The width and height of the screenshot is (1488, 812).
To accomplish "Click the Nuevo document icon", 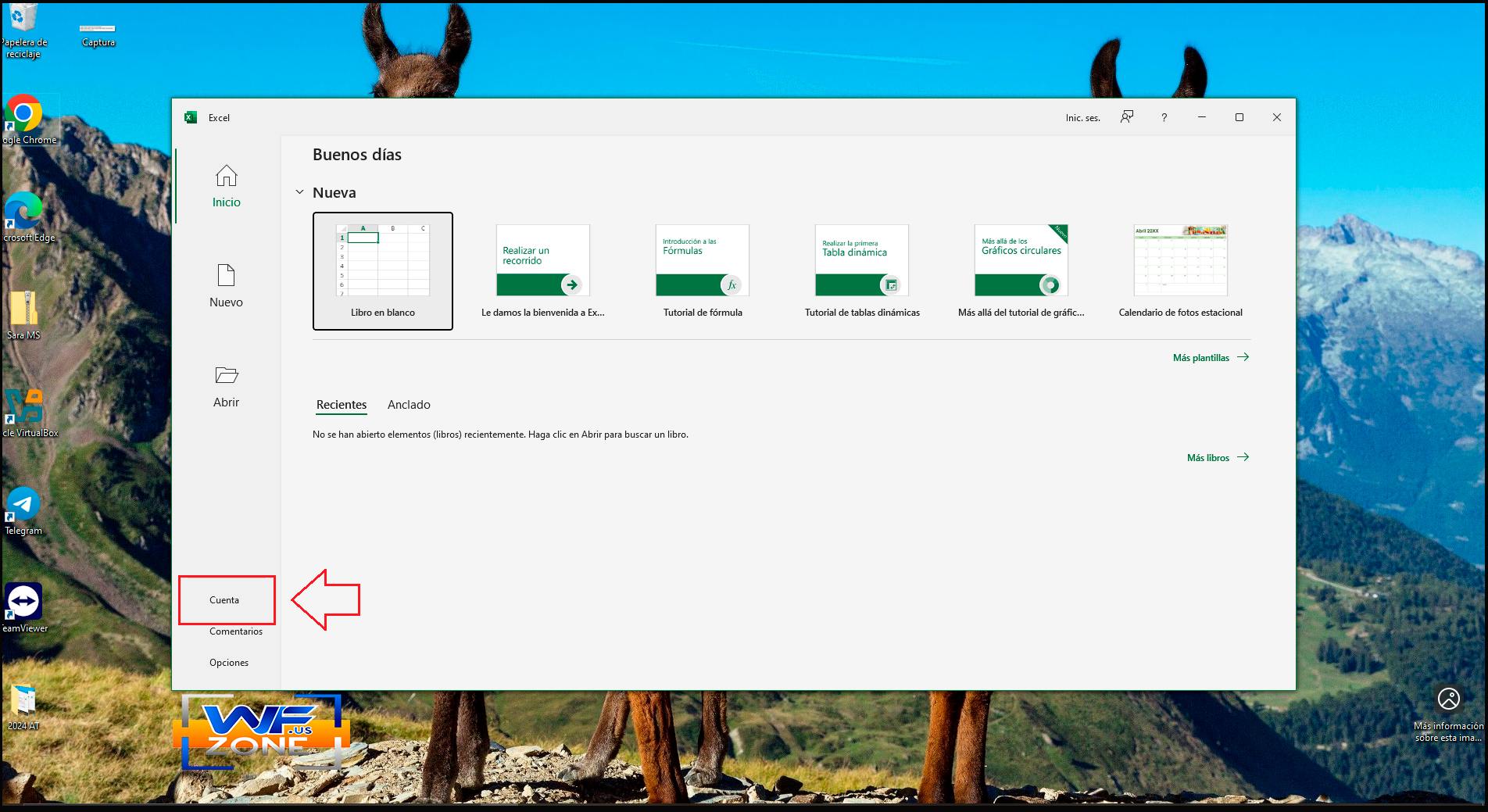I will pos(226,276).
